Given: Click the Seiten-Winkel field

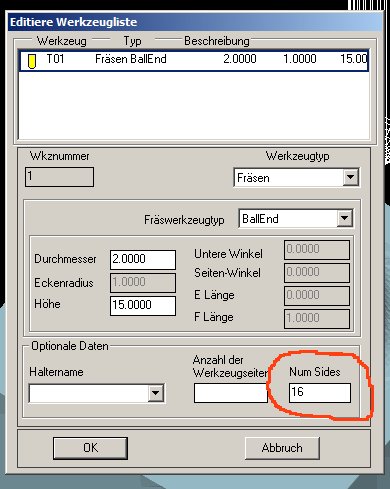Looking at the screenshot, I should (x=317, y=273).
